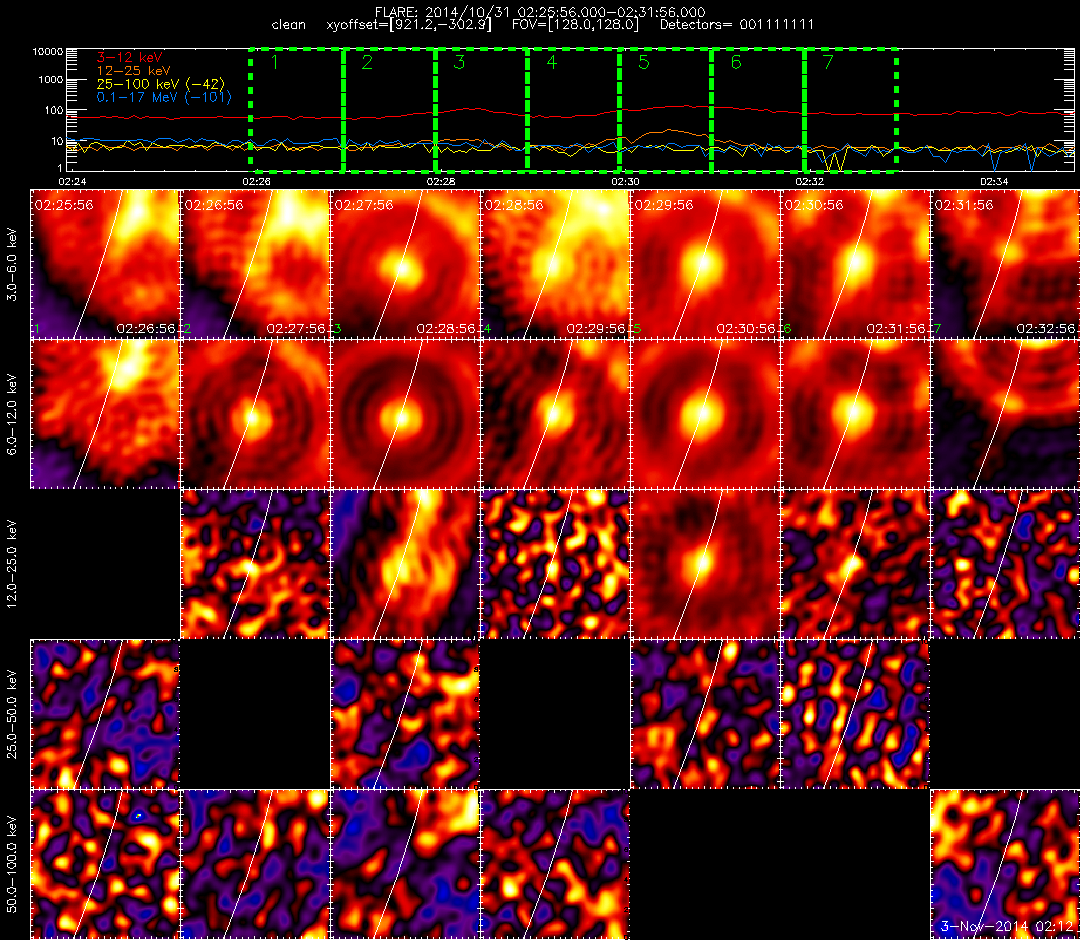
Task: Click the 'clean' algorithm label
Action: (x=289, y=25)
